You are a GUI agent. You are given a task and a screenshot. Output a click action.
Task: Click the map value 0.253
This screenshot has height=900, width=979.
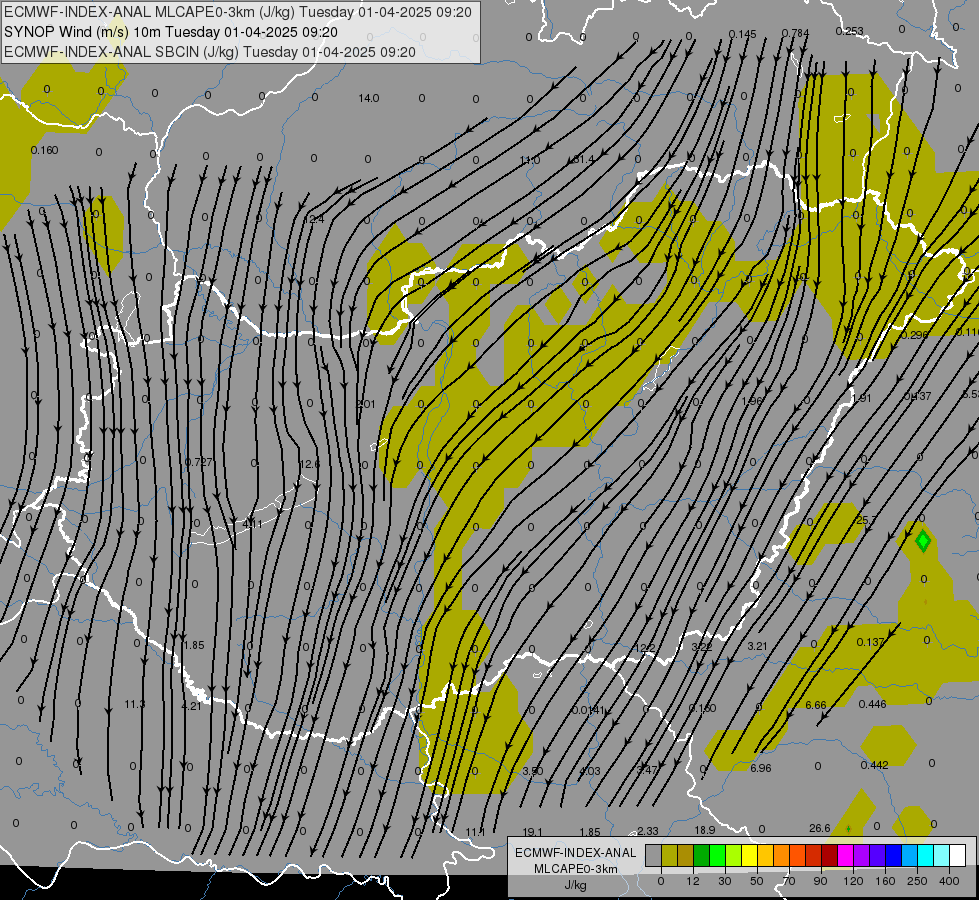tap(849, 31)
